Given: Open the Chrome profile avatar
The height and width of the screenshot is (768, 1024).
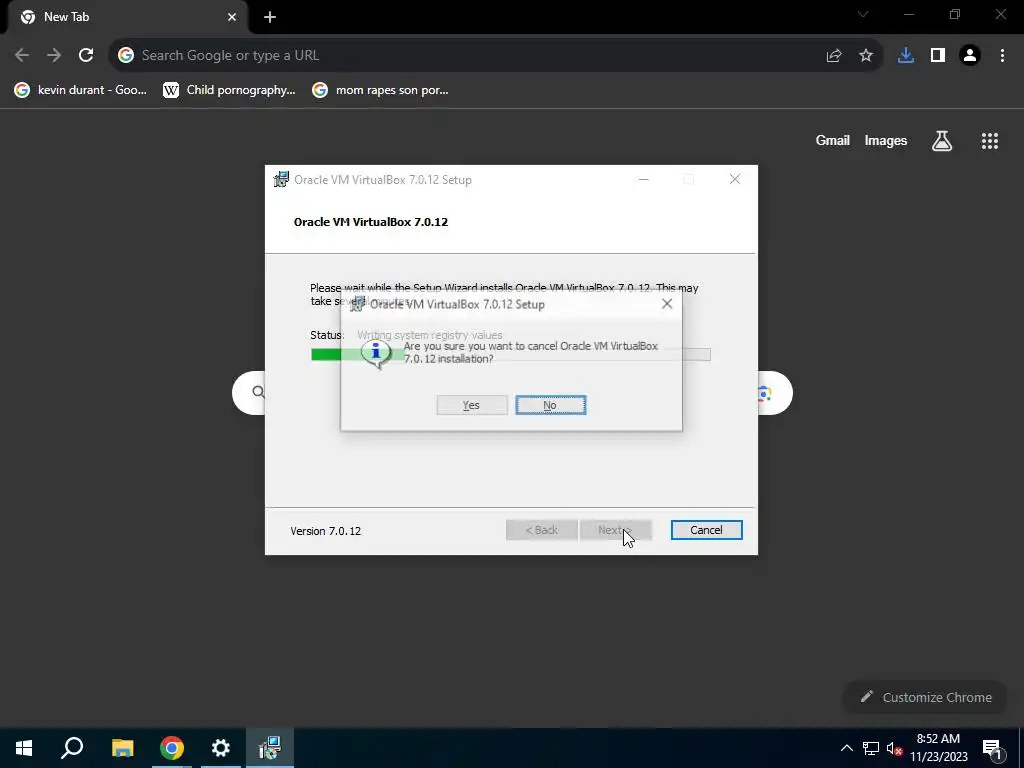Looking at the screenshot, I should point(970,56).
